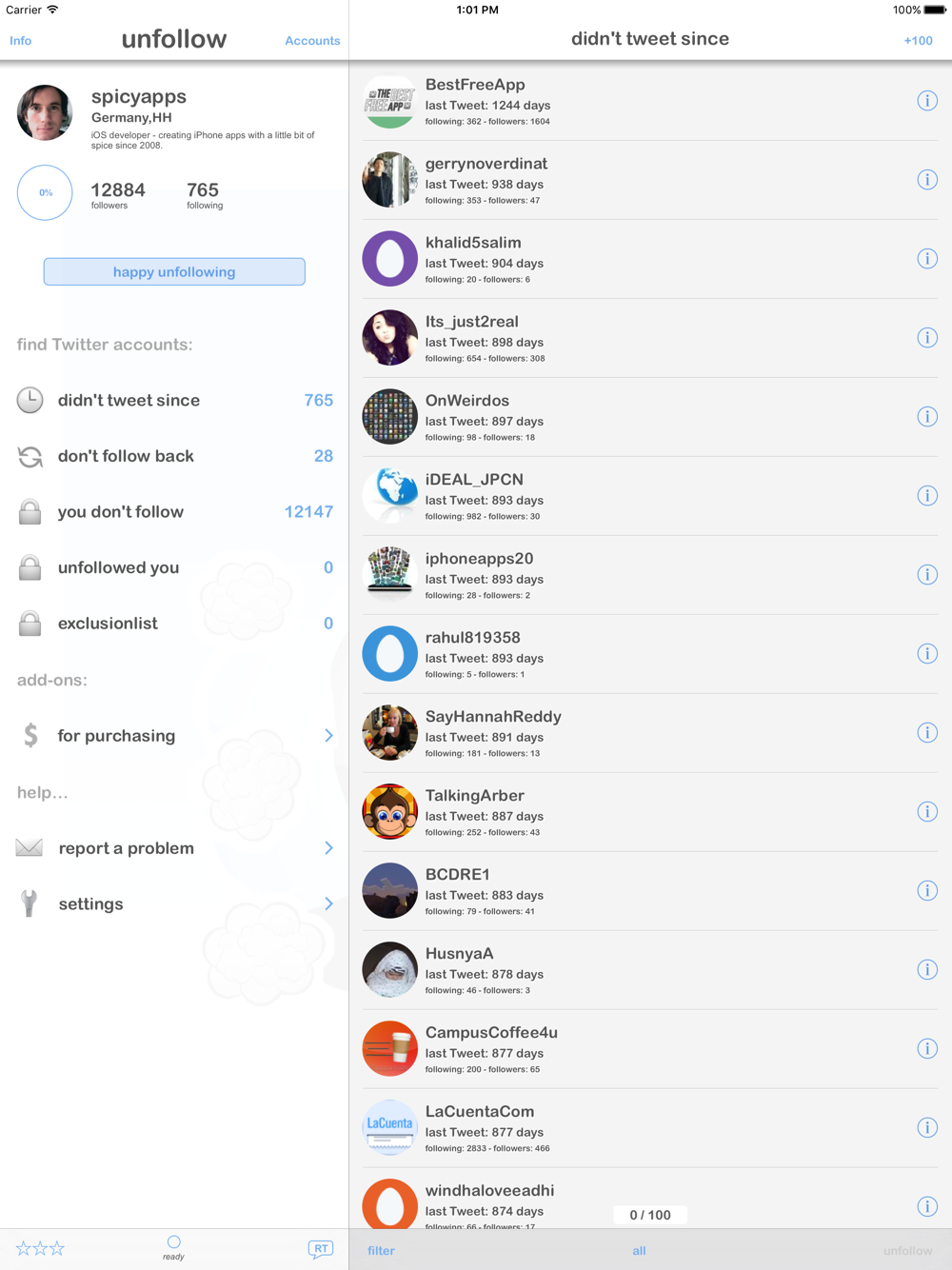Screen dimensions: 952x1270
Task: Open info for rahul819358
Action: tap(927, 654)
